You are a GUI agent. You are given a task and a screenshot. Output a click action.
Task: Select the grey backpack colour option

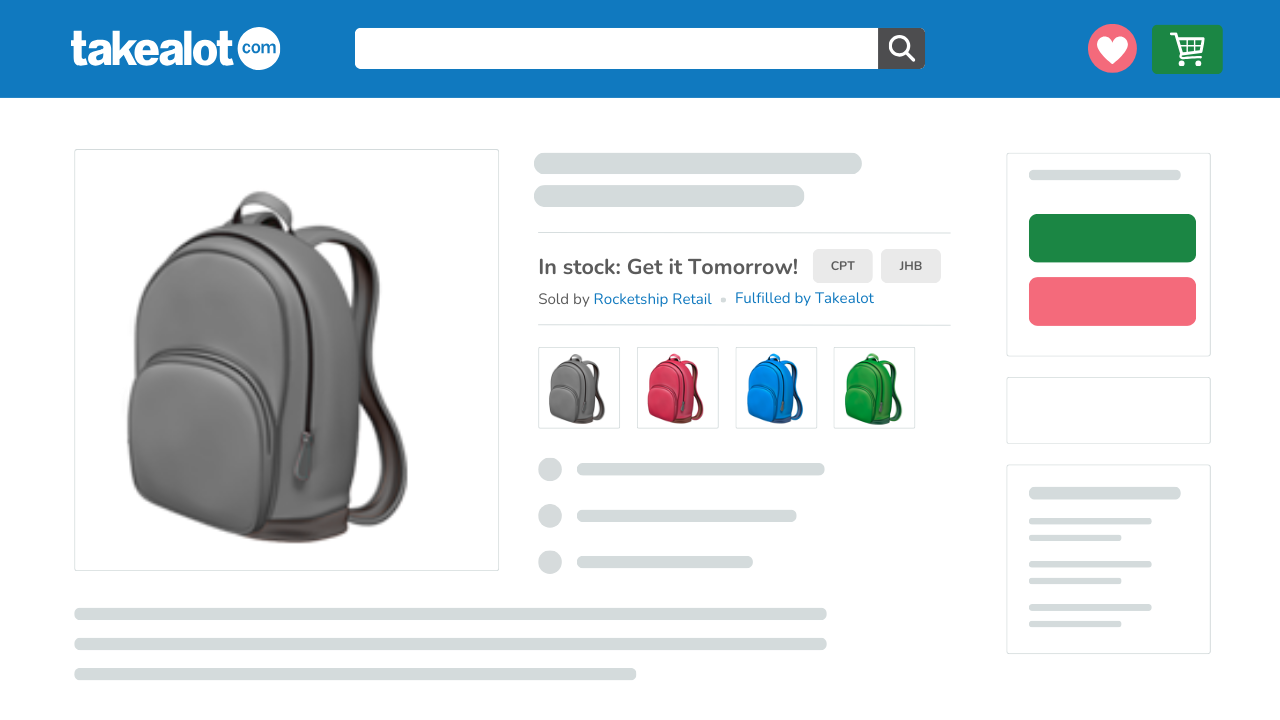(579, 388)
